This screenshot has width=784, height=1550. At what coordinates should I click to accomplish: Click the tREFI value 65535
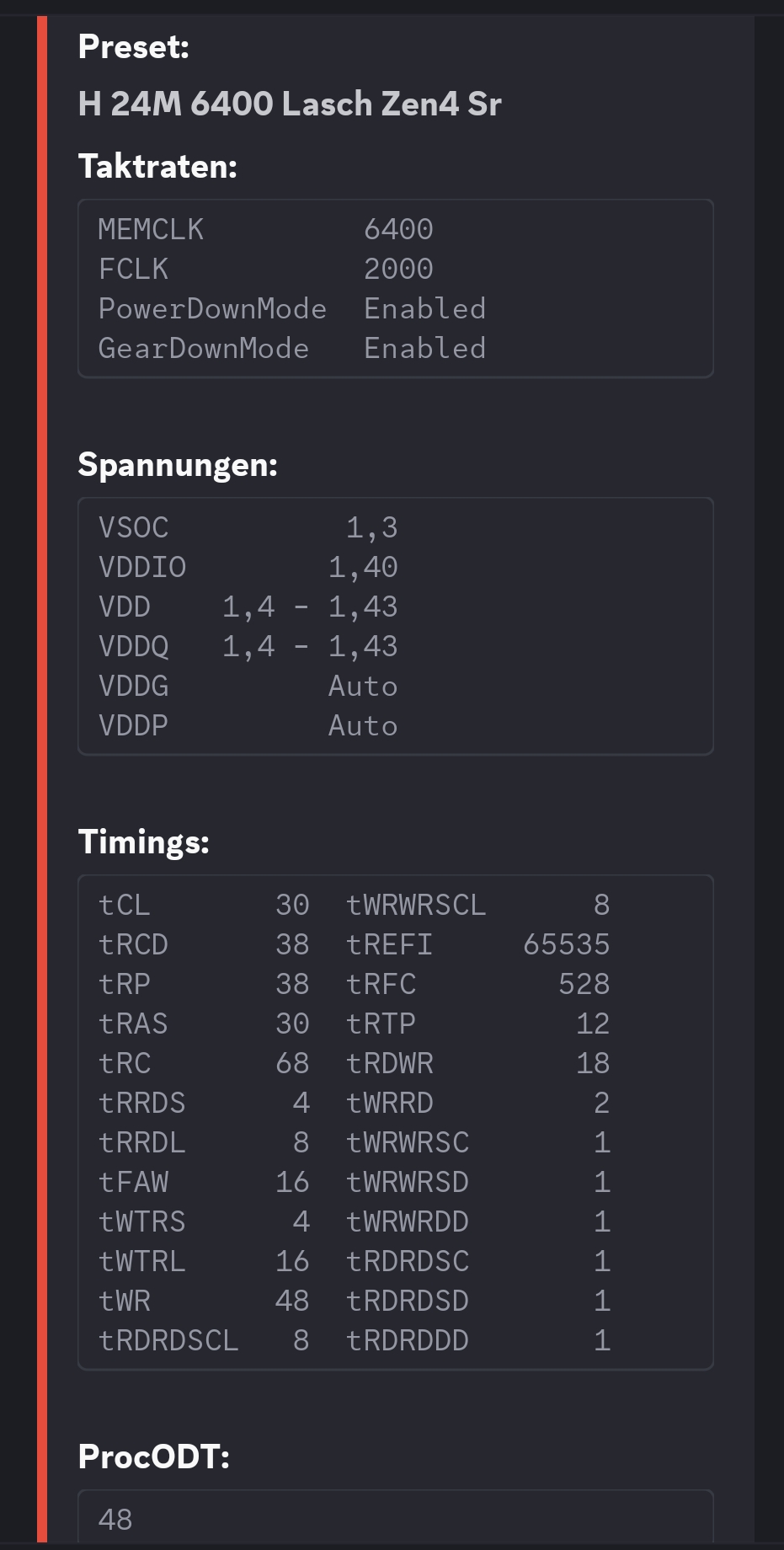point(566,944)
